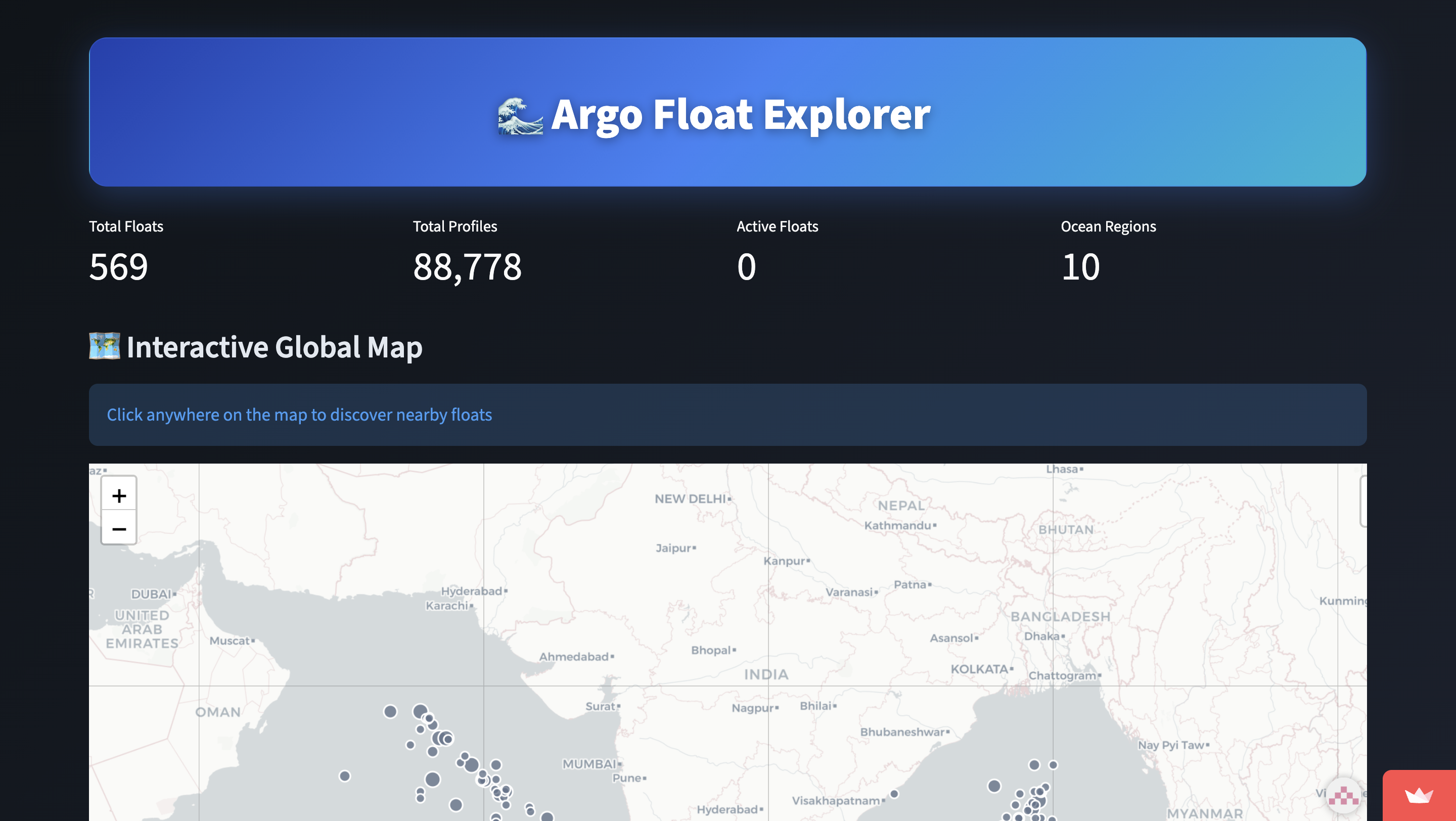Click the Total Floats value 569
This screenshot has width=1456, height=821.
click(x=119, y=267)
